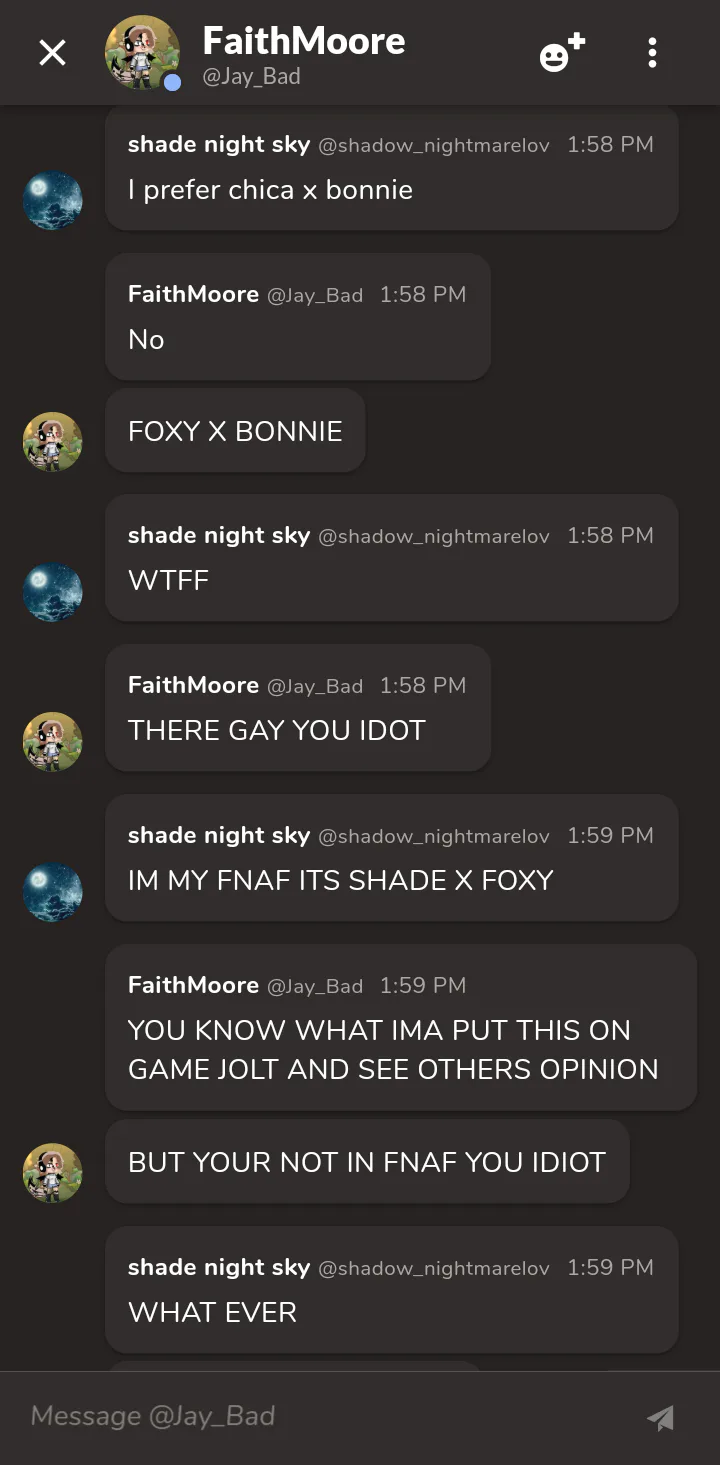Select the 'WHAT EVER' message bubble
This screenshot has width=720, height=1465.
(392, 1290)
